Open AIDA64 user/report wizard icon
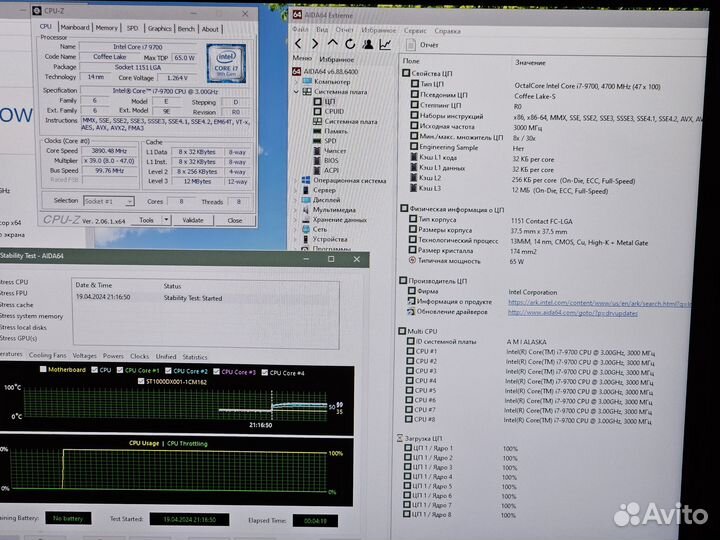 point(368,44)
